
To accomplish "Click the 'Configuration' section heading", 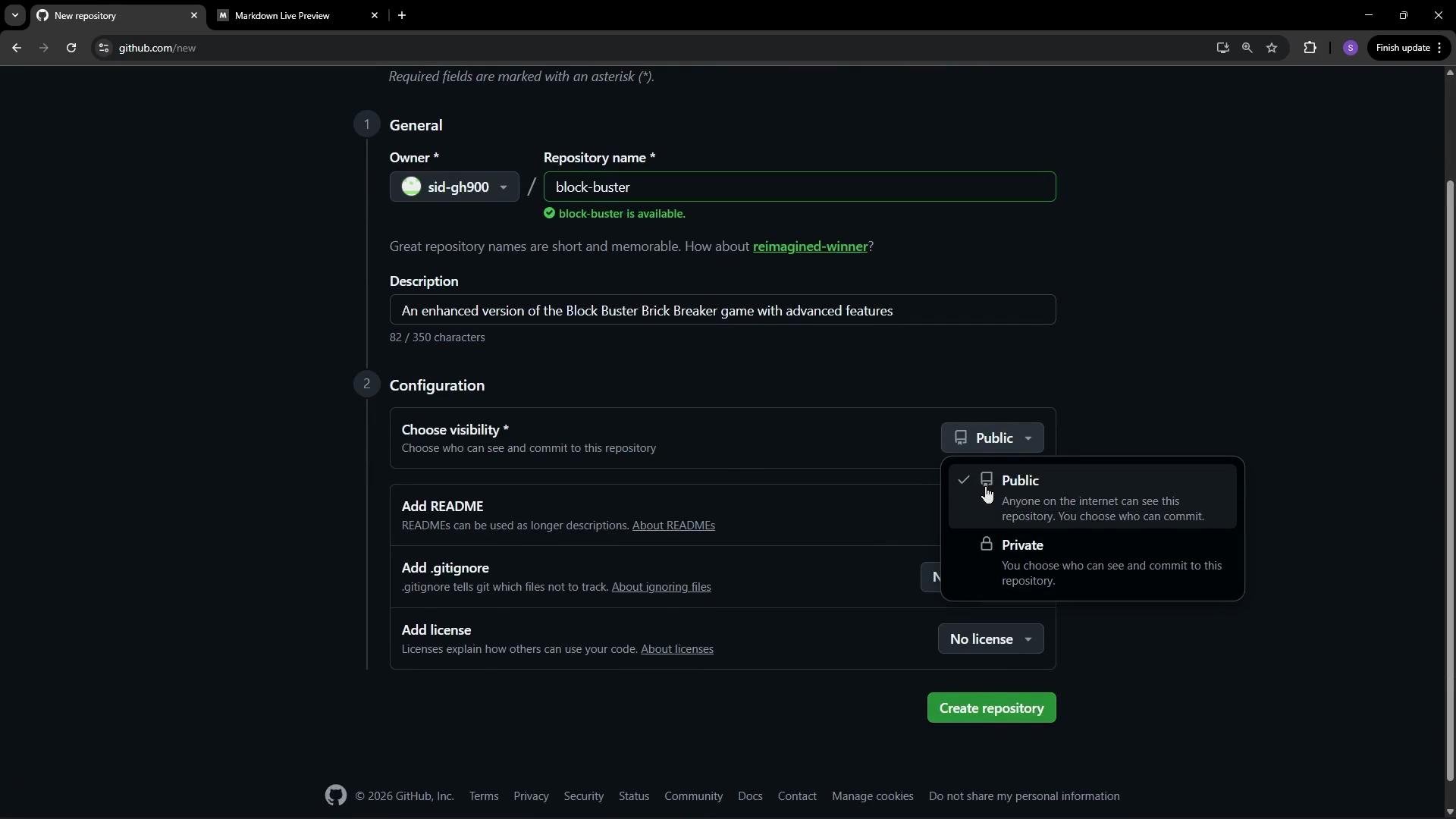I will pos(437,385).
